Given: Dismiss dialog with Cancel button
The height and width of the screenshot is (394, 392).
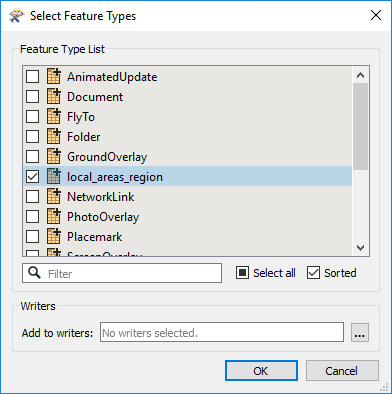Looking at the screenshot, I should (x=342, y=370).
